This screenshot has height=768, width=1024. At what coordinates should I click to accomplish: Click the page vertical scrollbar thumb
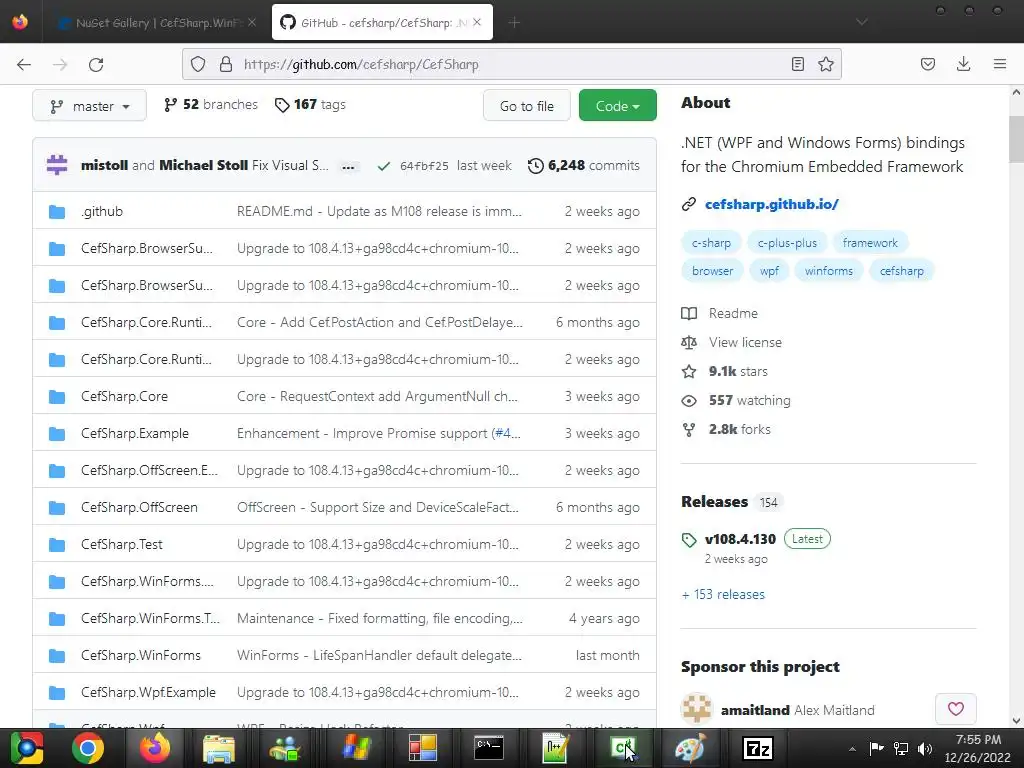tap(1016, 139)
